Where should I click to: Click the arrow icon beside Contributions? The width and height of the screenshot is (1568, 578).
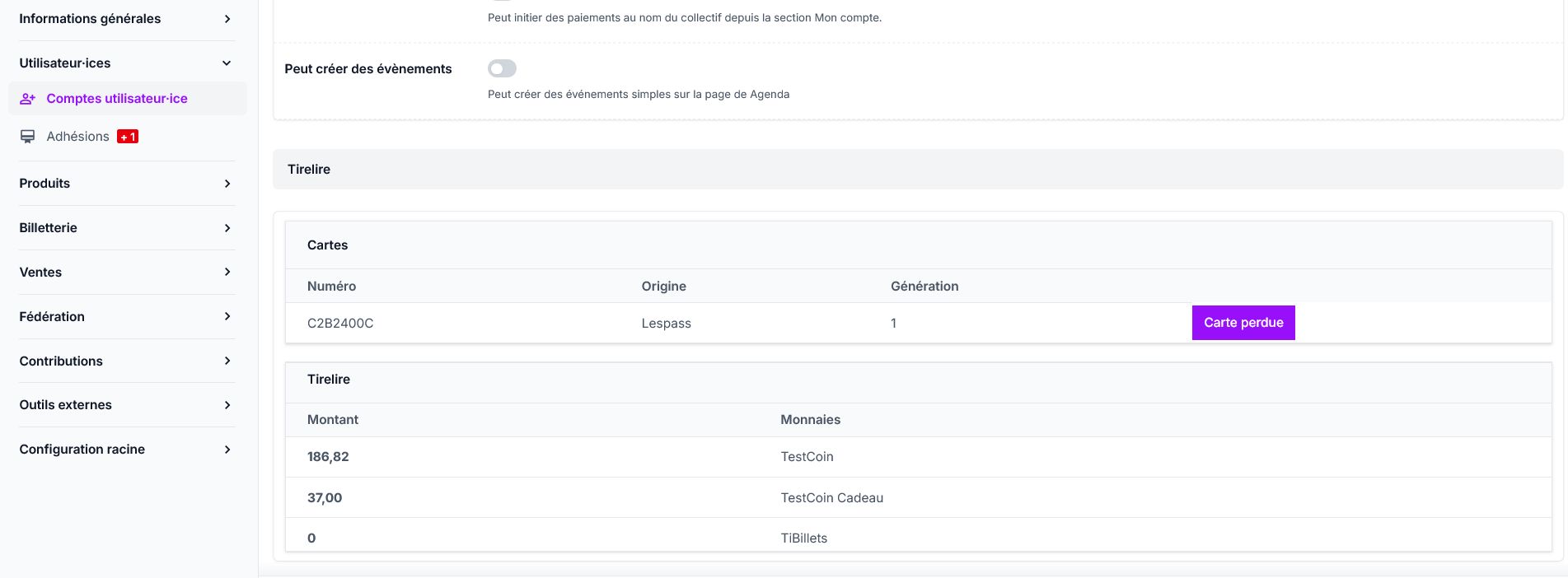[227, 361]
